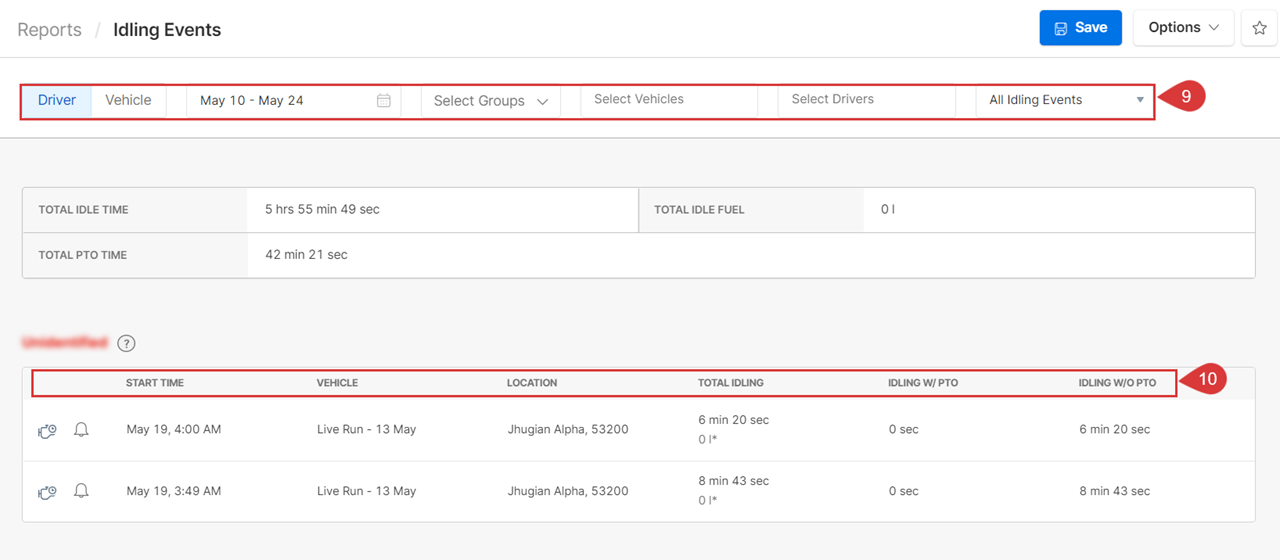Open the All Idling Events dropdown

click(x=1064, y=100)
